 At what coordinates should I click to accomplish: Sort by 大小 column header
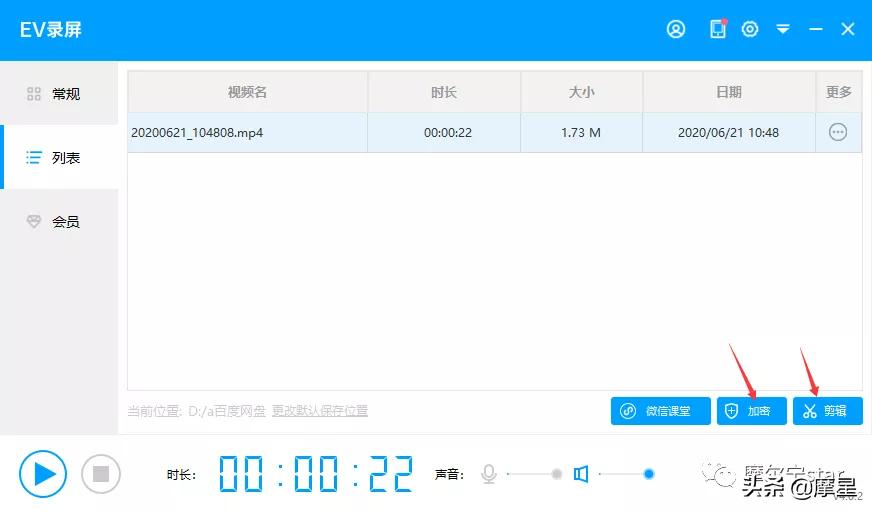tap(582, 92)
